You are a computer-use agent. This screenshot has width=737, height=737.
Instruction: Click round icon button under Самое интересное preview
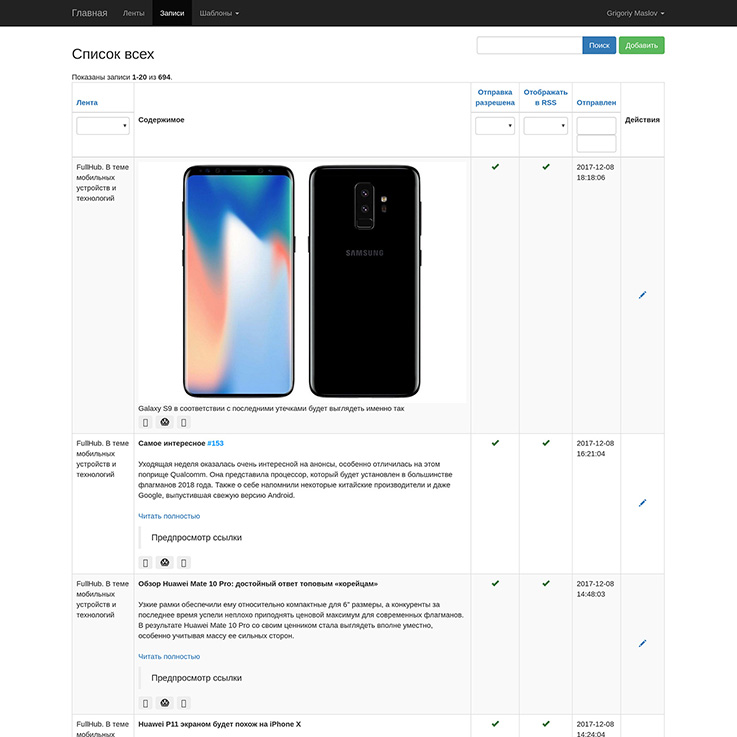click(x=165, y=562)
